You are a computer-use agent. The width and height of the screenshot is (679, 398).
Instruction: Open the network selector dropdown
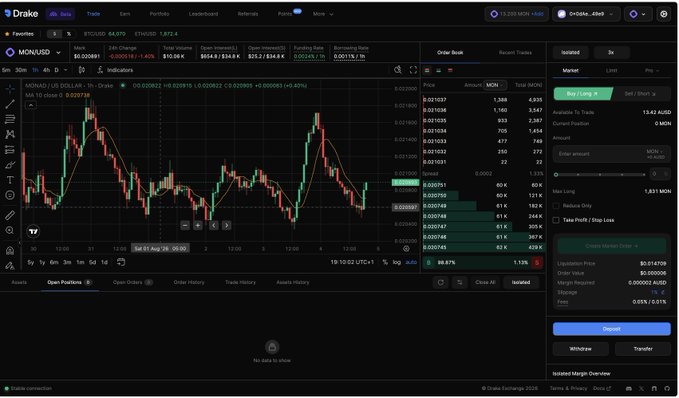[637, 14]
